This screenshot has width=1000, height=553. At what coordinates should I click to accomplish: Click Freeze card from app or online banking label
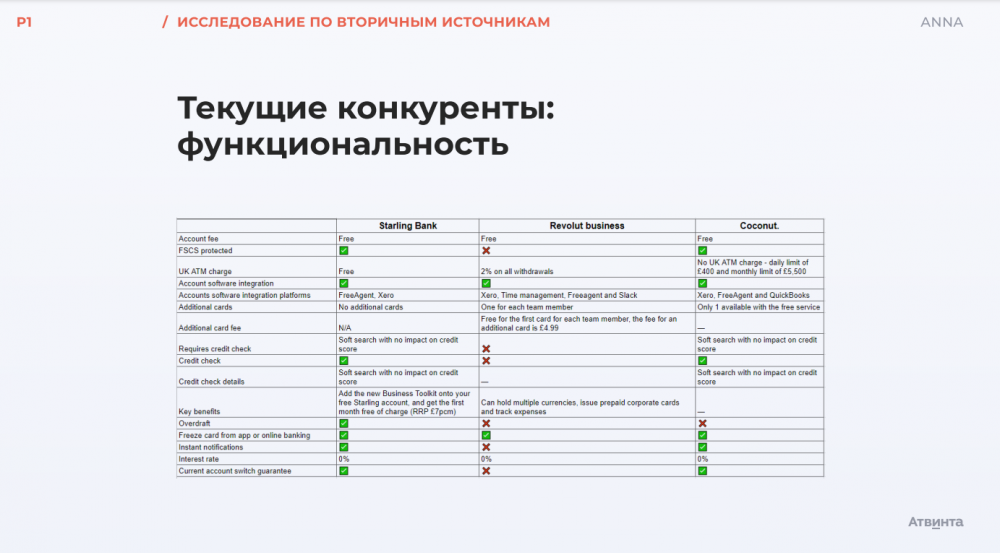pos(244,435)
